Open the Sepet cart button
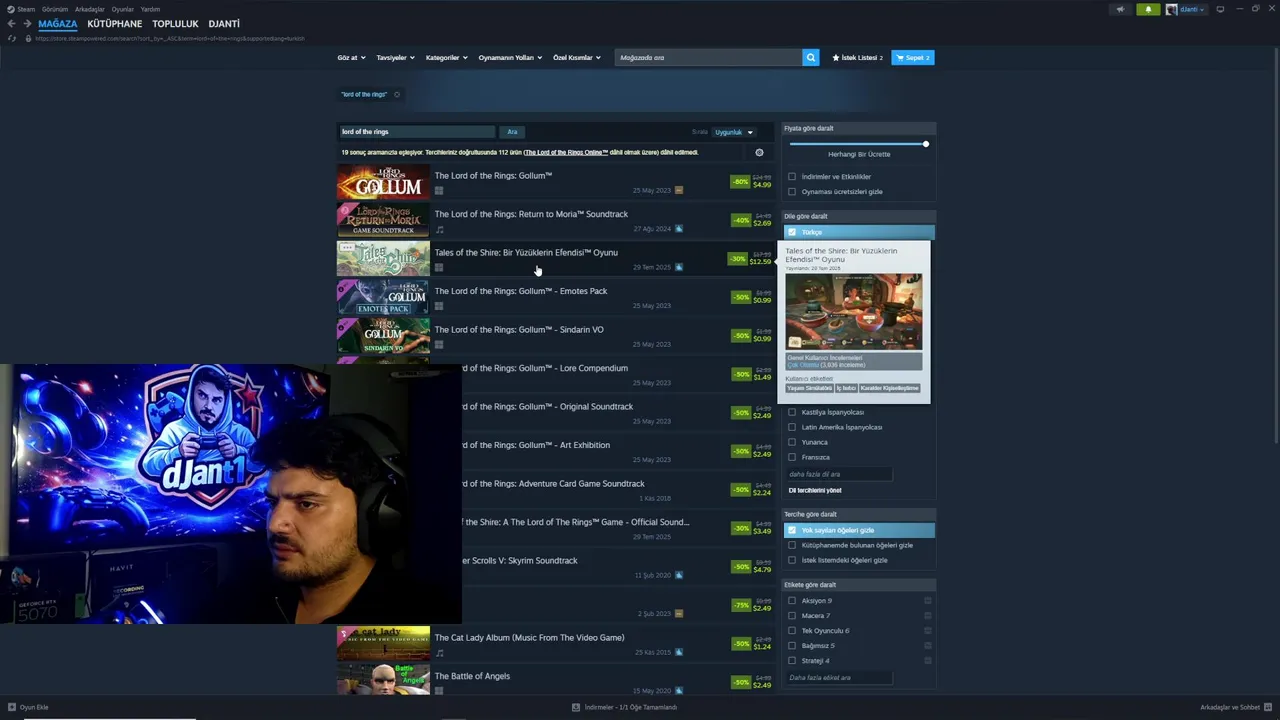 pos(912,58)
